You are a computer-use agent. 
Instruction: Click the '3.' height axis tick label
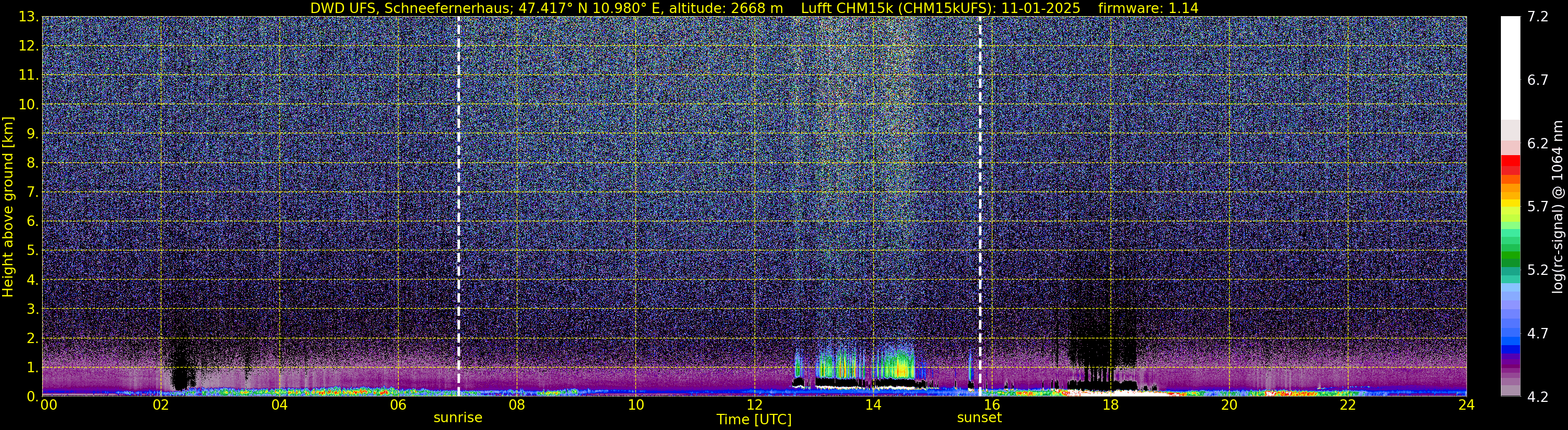[x=32, y=309]
